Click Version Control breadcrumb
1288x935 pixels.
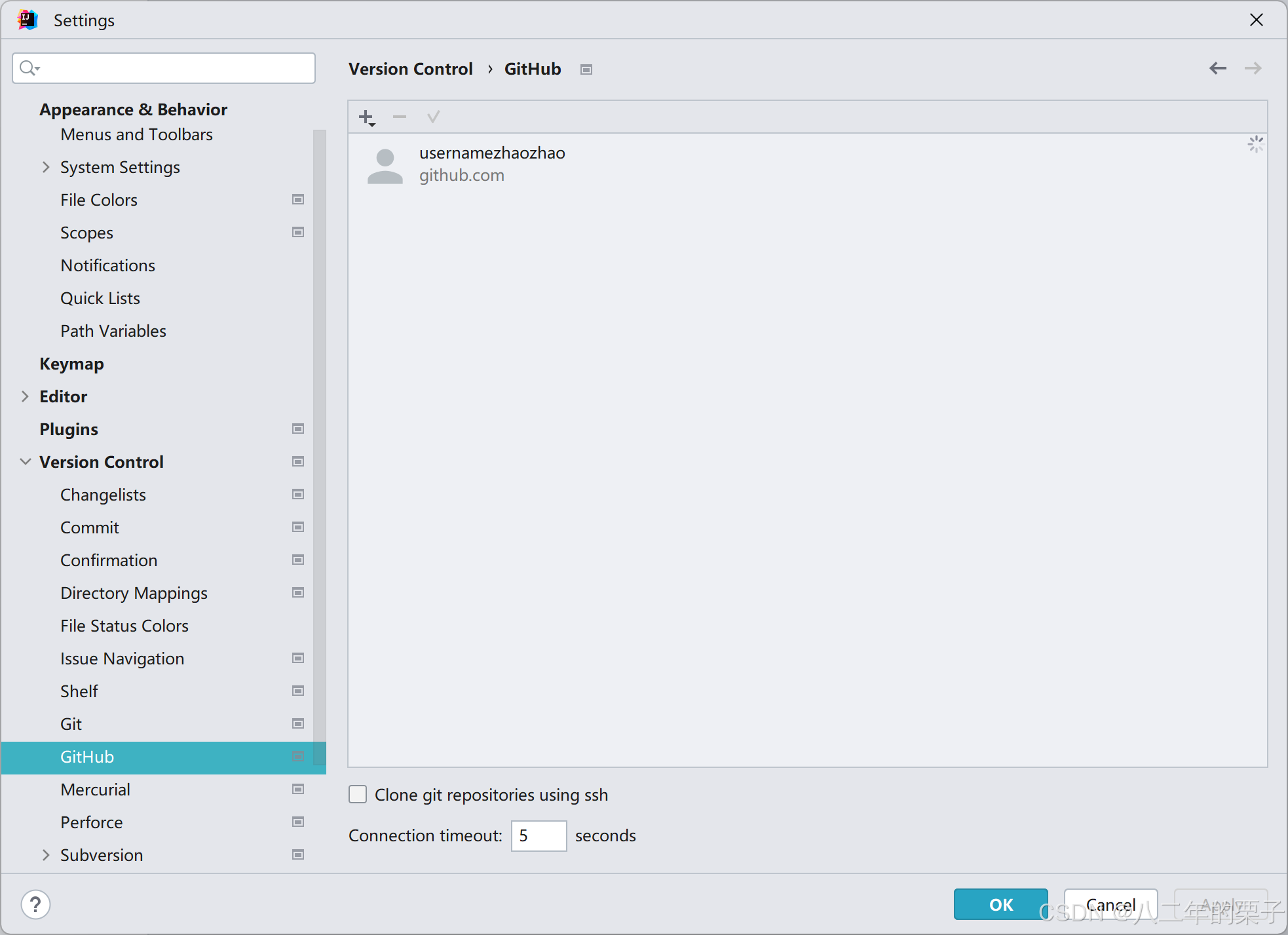click(x=410, y=69)
